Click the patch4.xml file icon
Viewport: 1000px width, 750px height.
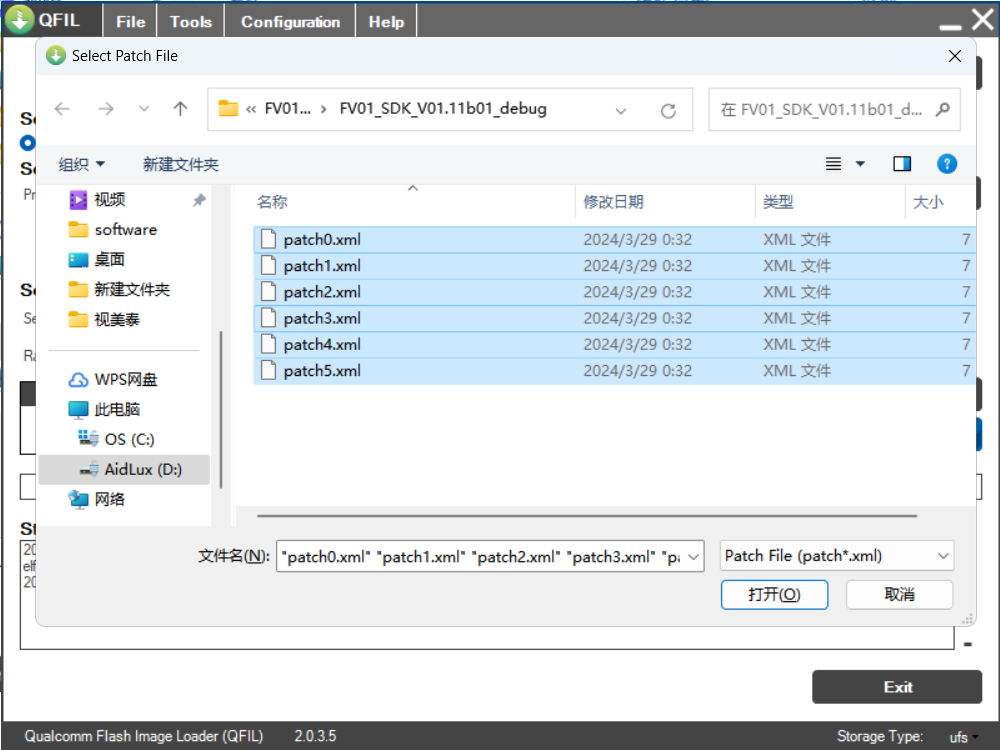pyautogui.click(x=268, y=344)
